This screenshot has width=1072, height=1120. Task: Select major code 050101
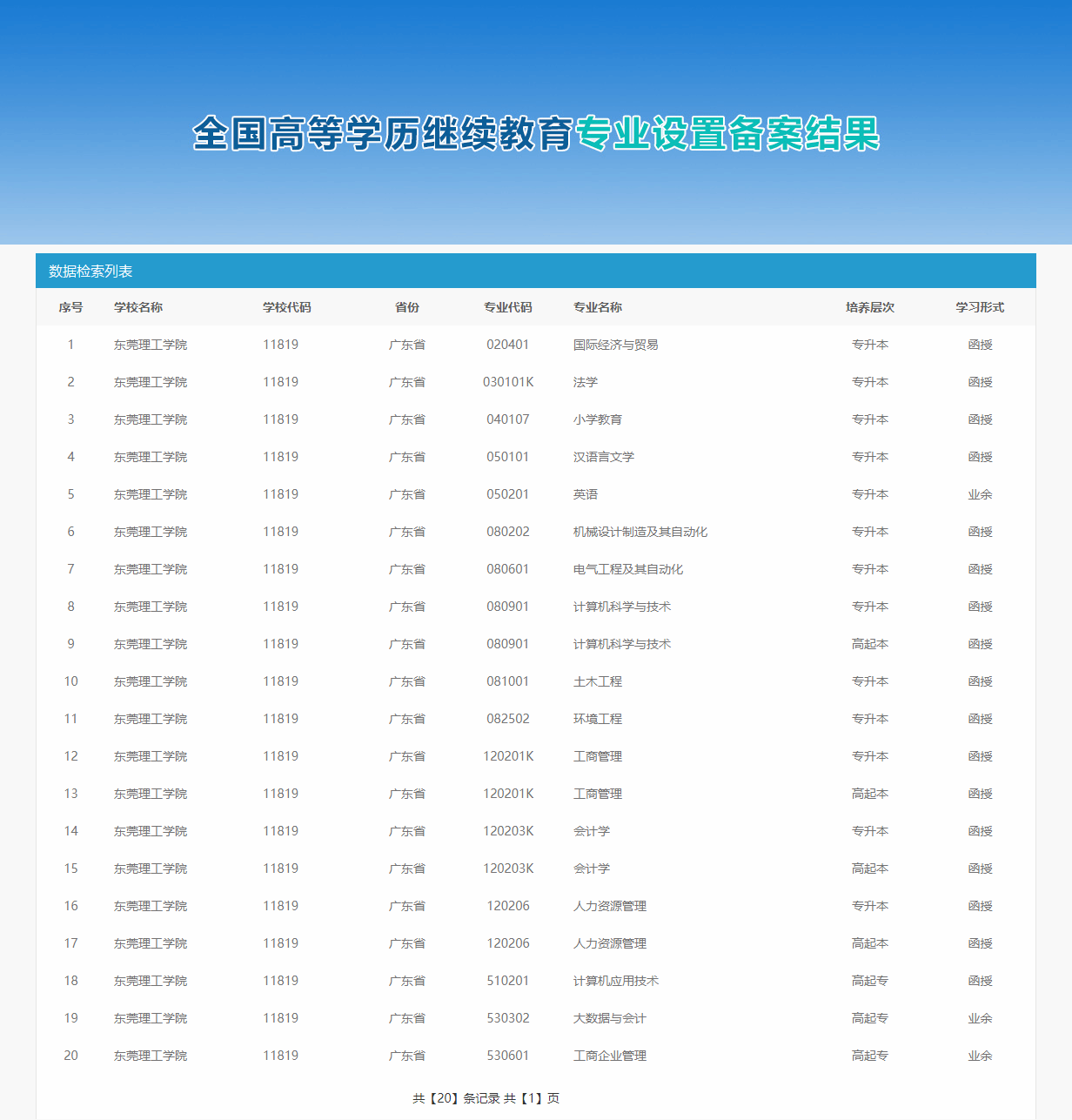508,457
